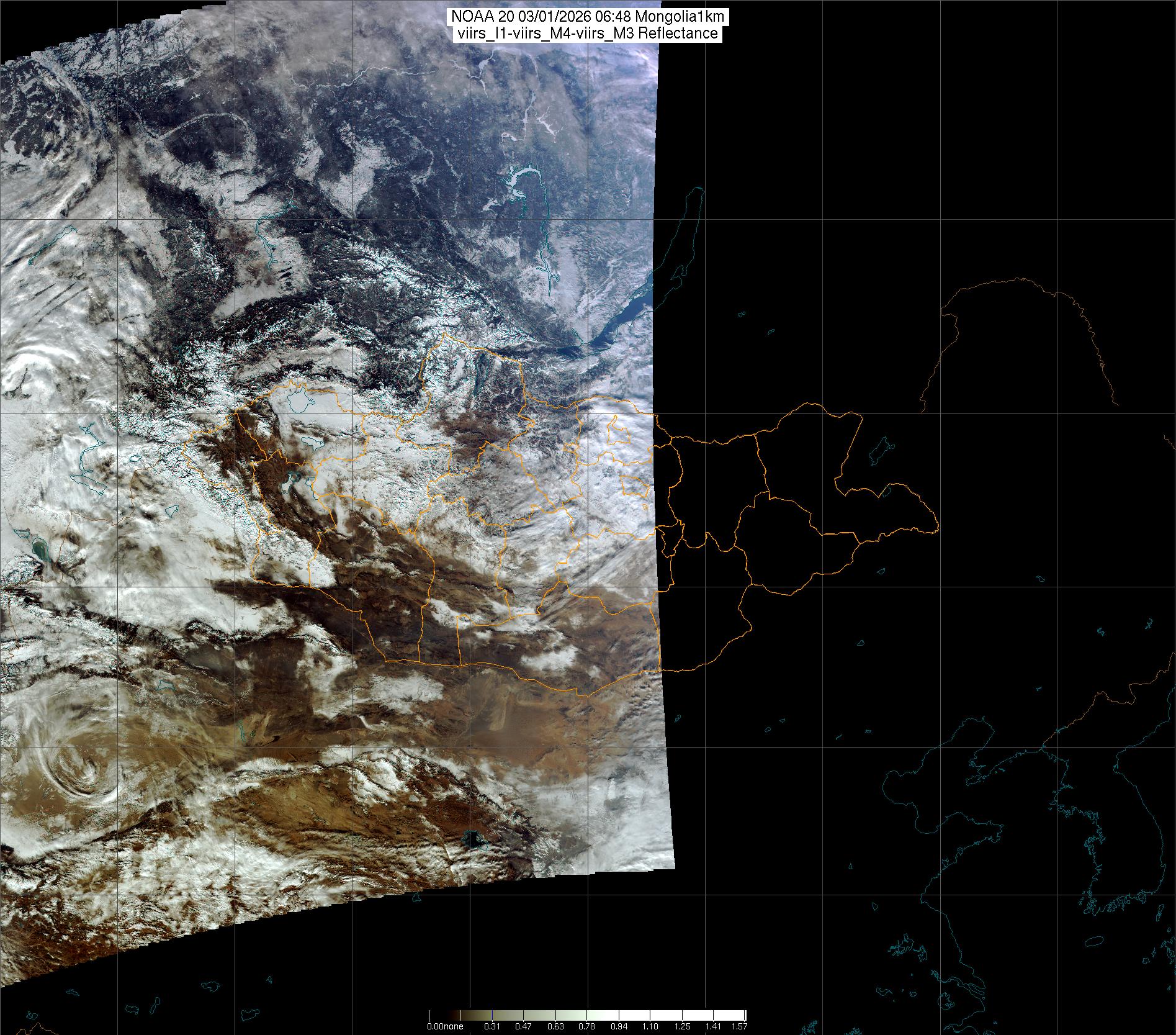
Task: Select the "viirs_I1-viirs_M4-viirs_M3 Reflectance" caption
Action: click(x=587, y=34)
